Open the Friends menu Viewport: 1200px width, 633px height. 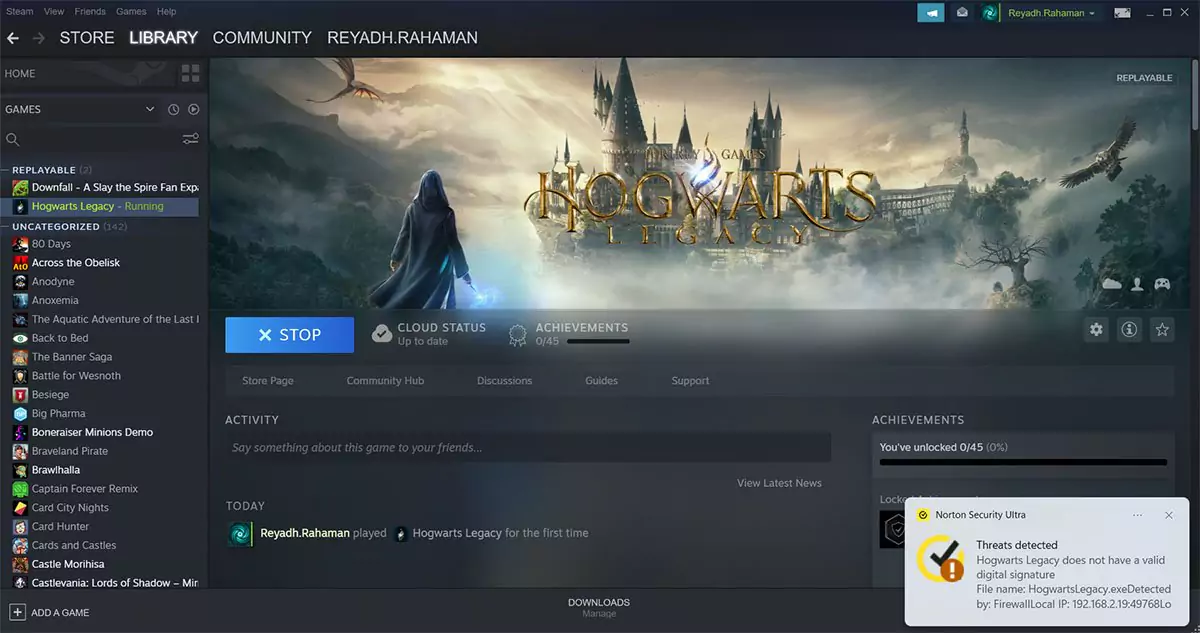coord(90,11)
